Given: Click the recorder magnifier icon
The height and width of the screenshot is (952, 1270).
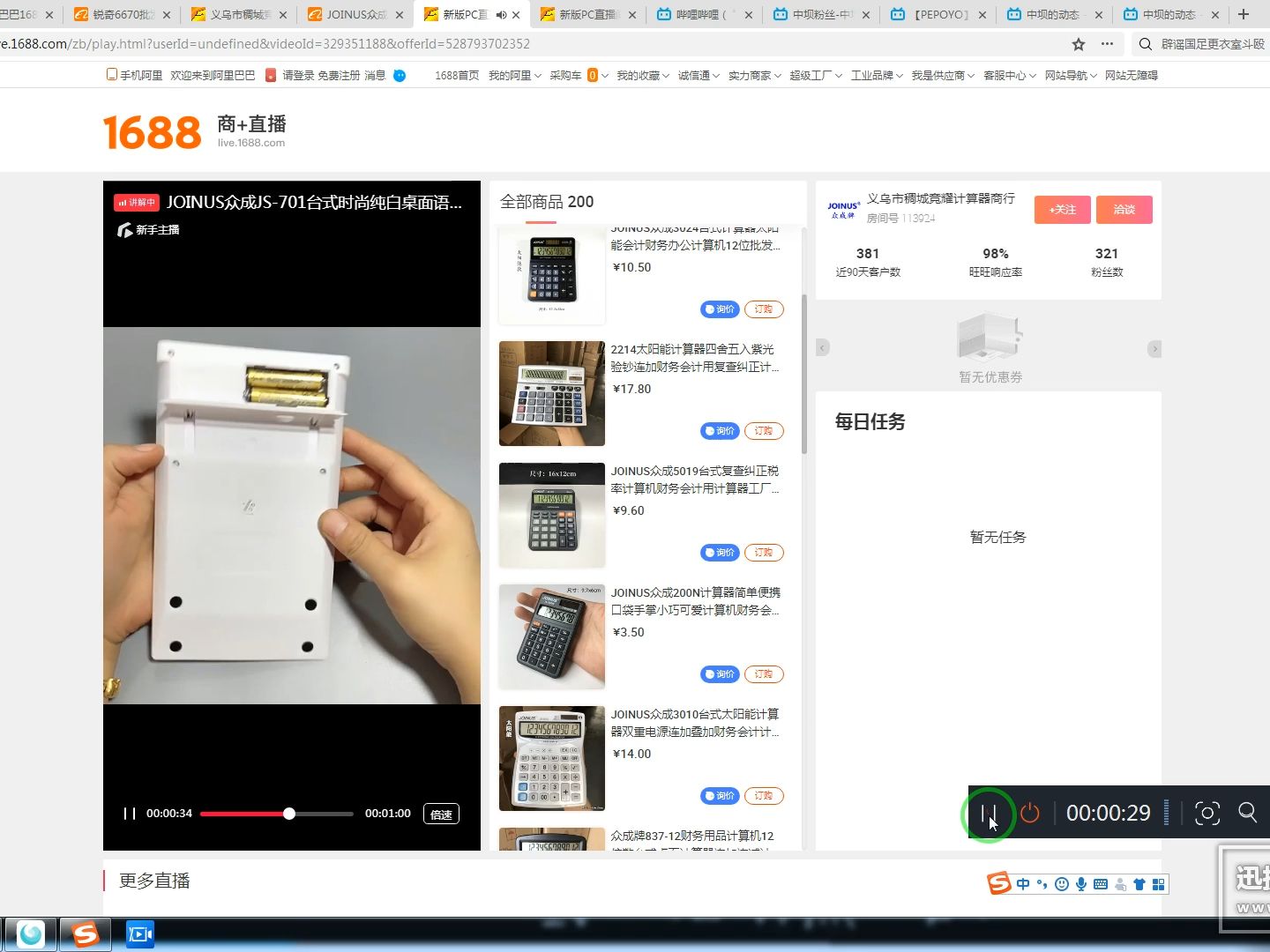Looking at the screenshot, I should click(1247, 812).
